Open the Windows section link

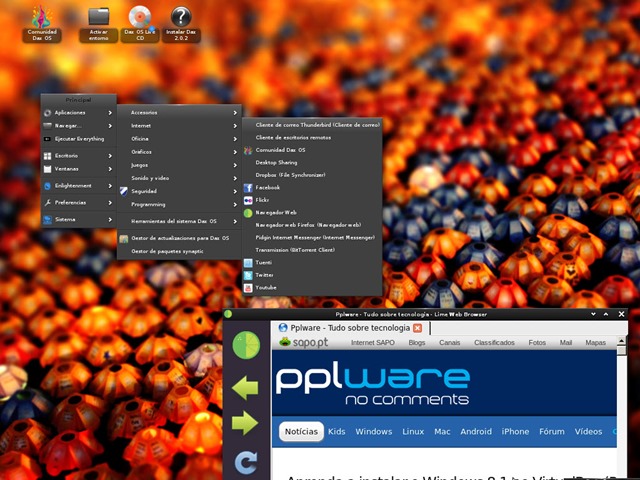tap(373, 432)
